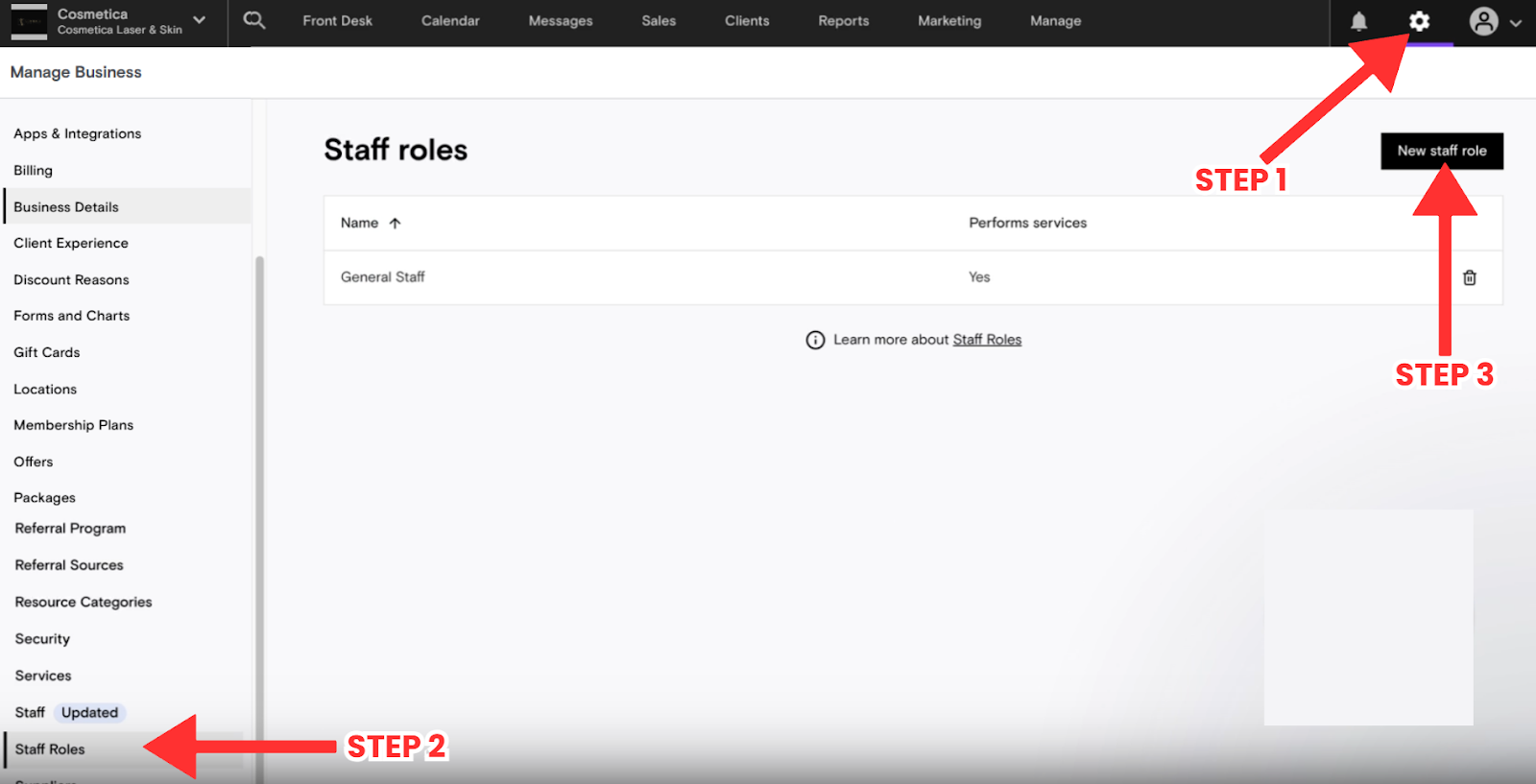The width and height of the screenshot is (1536, 784).
Task: Open Billing in the sidebar
Action: [33, 170]
